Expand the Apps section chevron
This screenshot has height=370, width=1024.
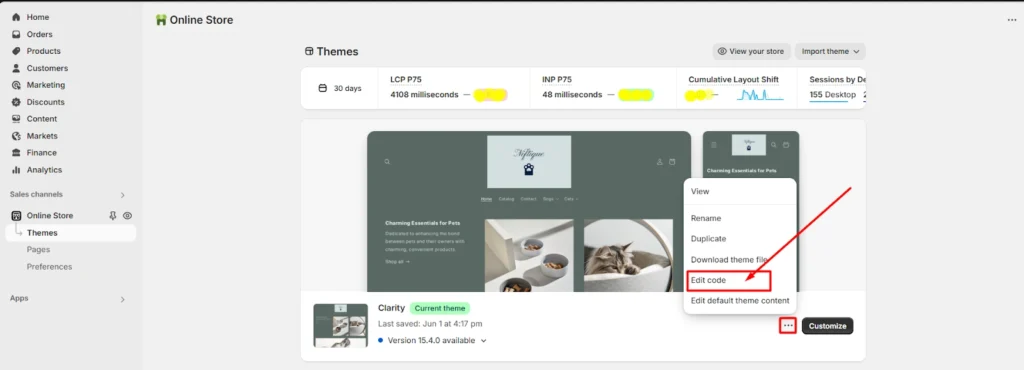coord(122,299)
